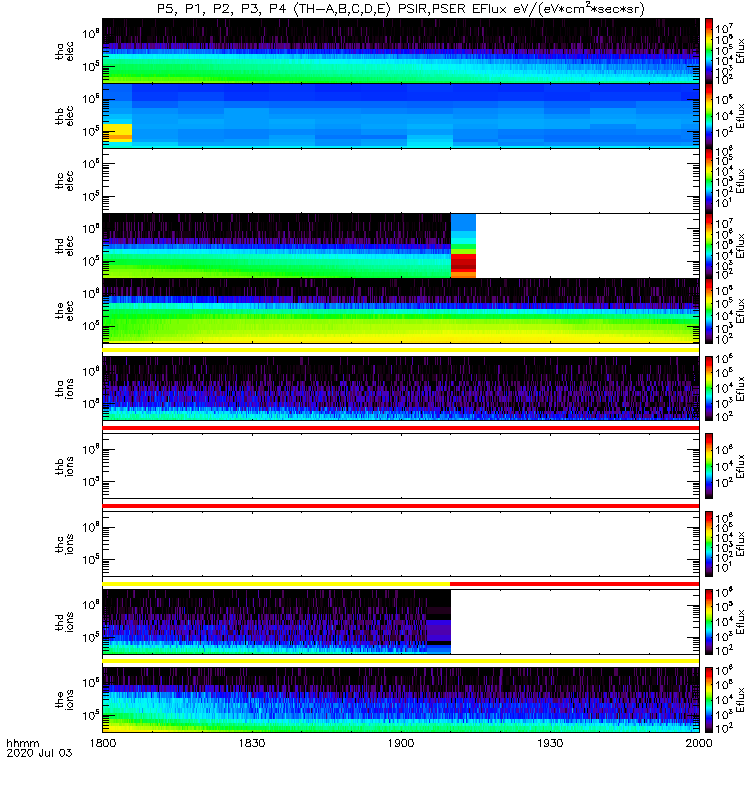Click the yellow quality bar below the elec panel
This screenshot has height=800, width=750.
pyautogui.click(x=401, y=350)
